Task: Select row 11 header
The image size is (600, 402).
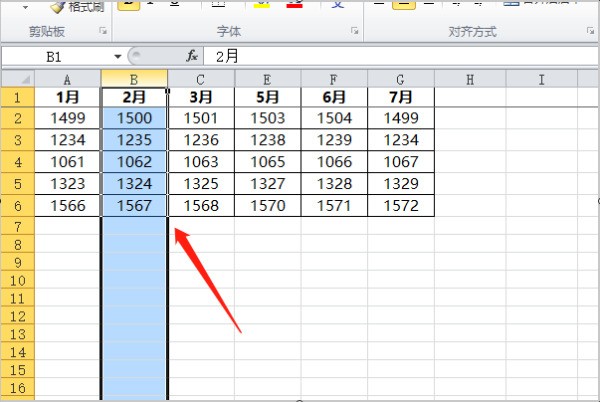Action: tap(18, 298)
